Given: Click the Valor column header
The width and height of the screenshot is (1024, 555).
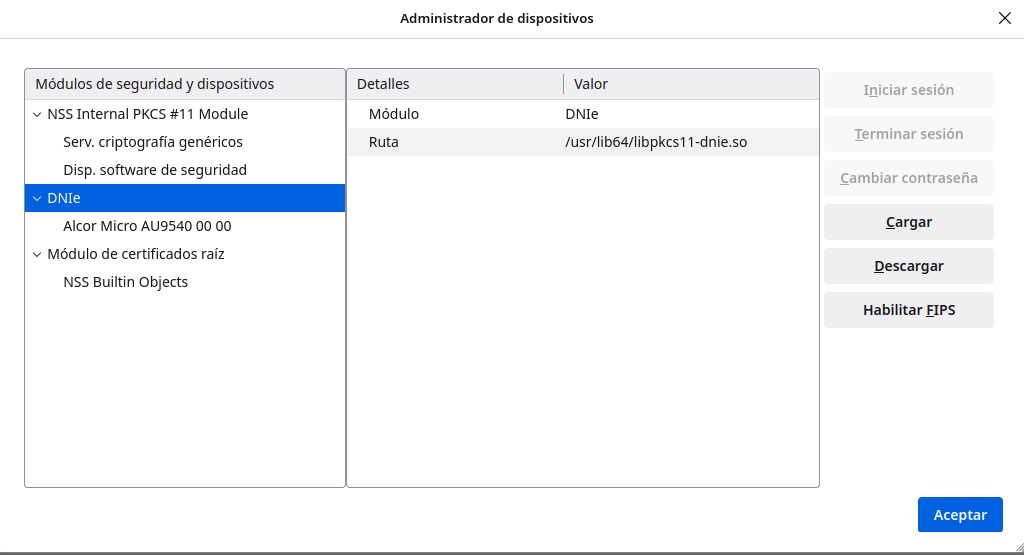Looking at the screenshot, I should (x=690, y=84).
